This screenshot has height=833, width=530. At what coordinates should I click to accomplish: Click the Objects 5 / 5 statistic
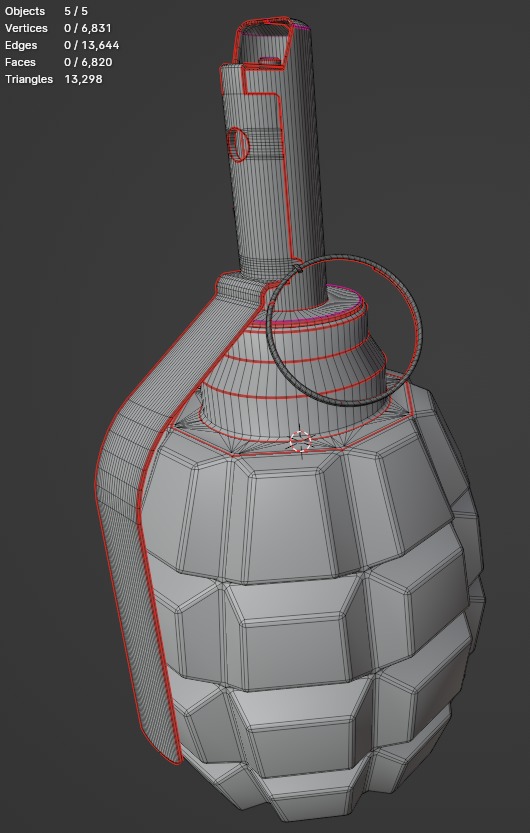46,11
